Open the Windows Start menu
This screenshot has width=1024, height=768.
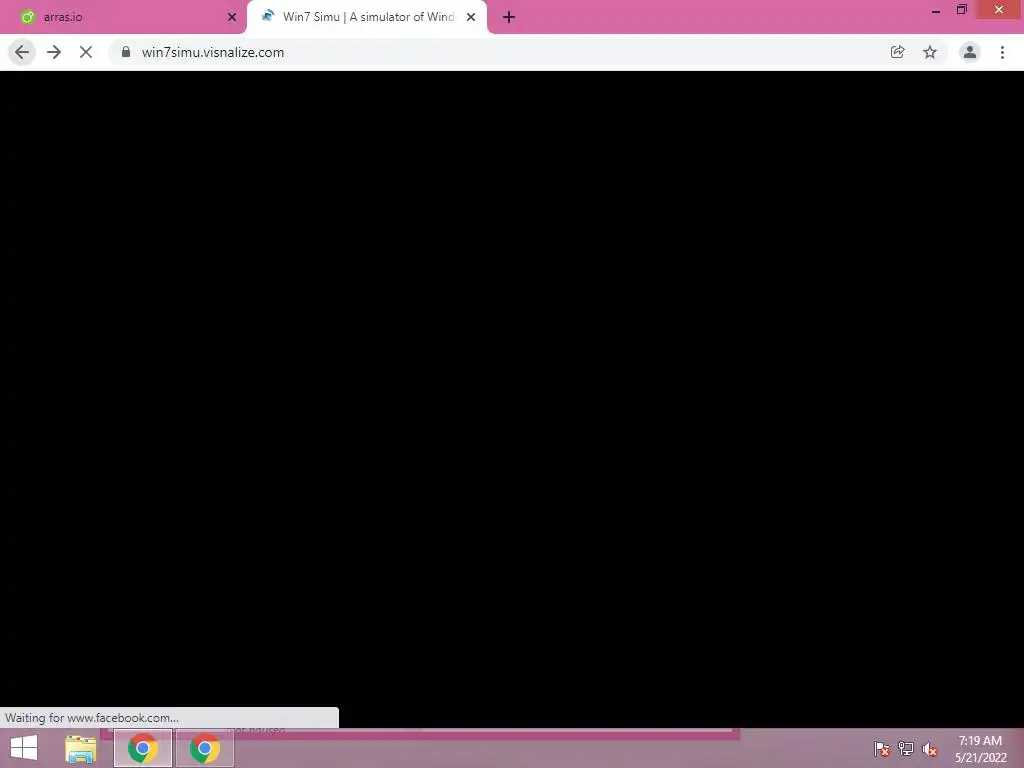click(x=24, y=748)
